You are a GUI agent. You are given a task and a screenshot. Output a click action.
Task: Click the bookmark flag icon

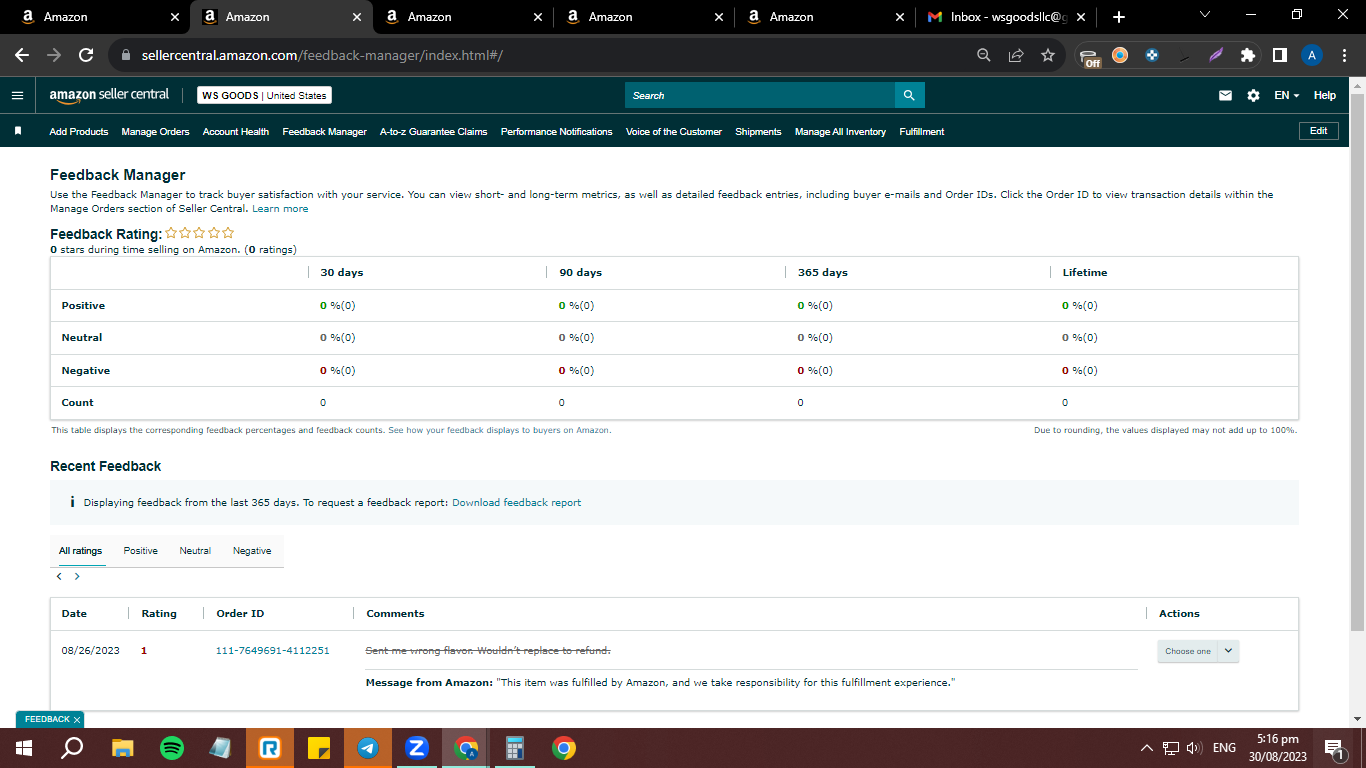coord(18,131)
